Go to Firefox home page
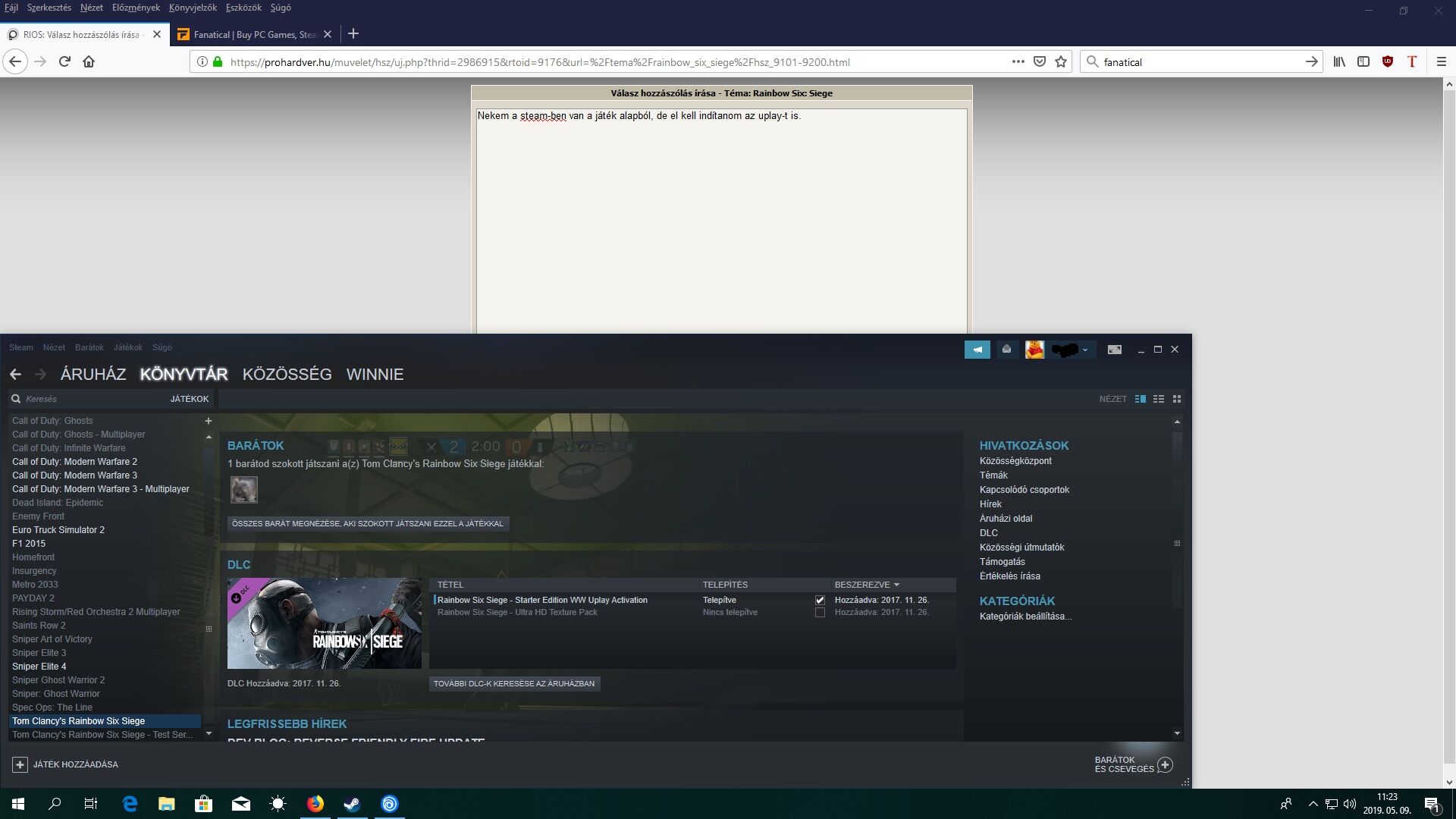Viewport: 1456px width, 819px height. [x=89, y=61]
